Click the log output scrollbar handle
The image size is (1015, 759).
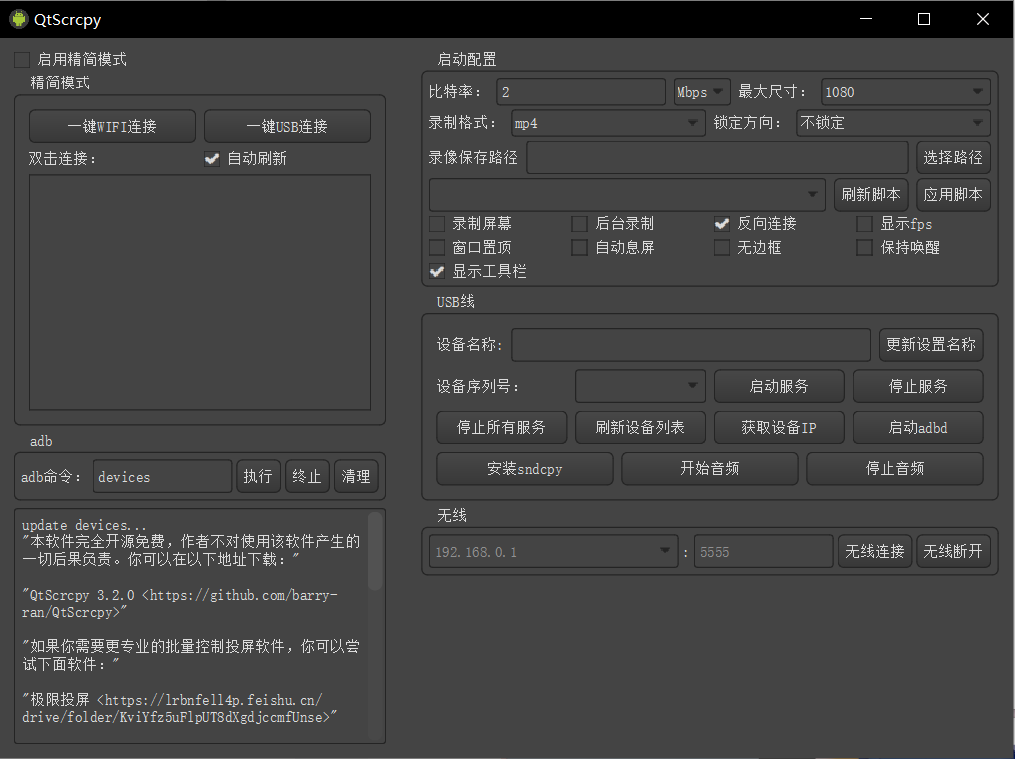tap(375, 551)
